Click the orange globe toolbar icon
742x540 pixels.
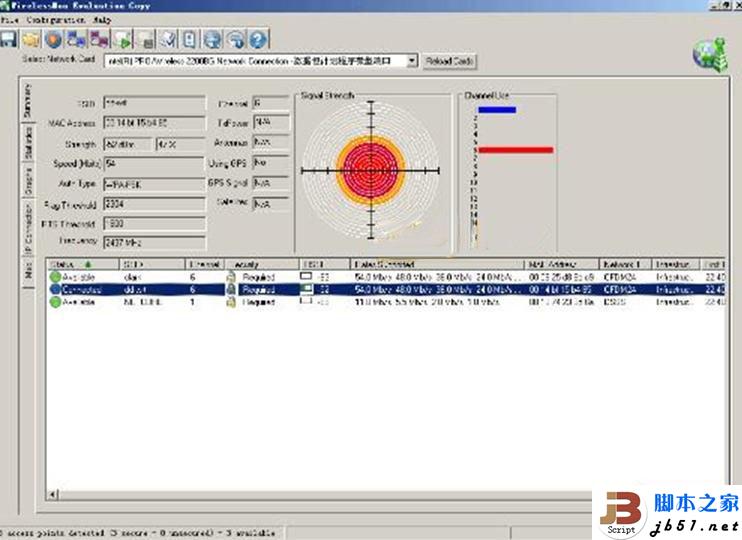tap(53, 39)
